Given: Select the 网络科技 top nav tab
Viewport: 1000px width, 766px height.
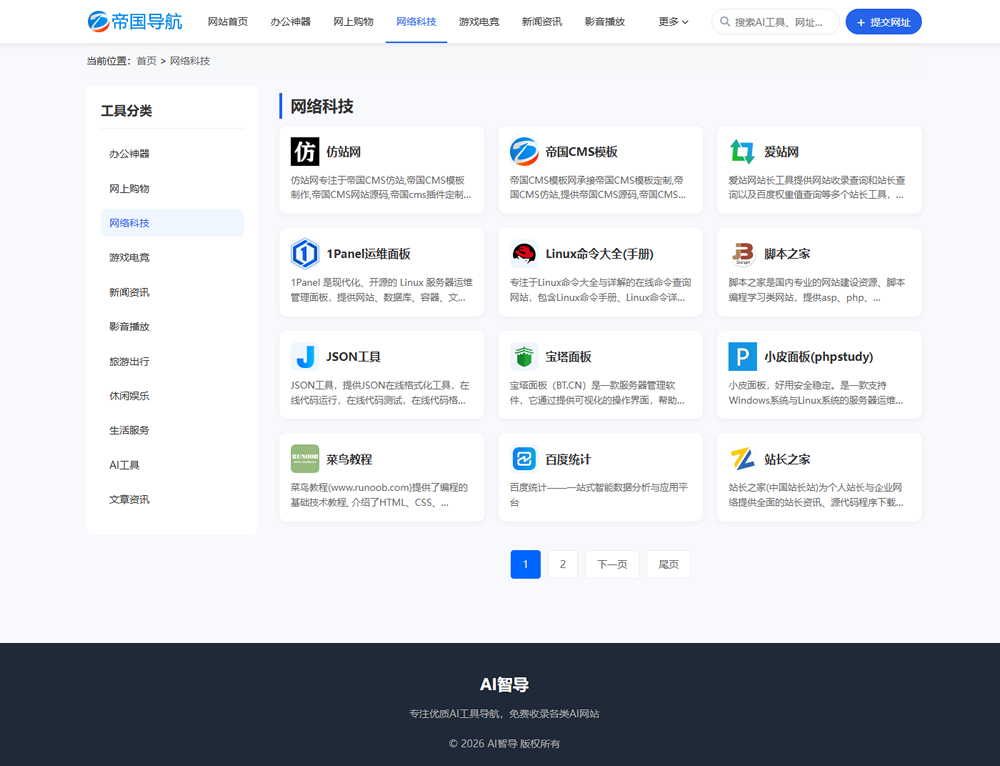Looking at the screenshot, I should coord(416,22).
